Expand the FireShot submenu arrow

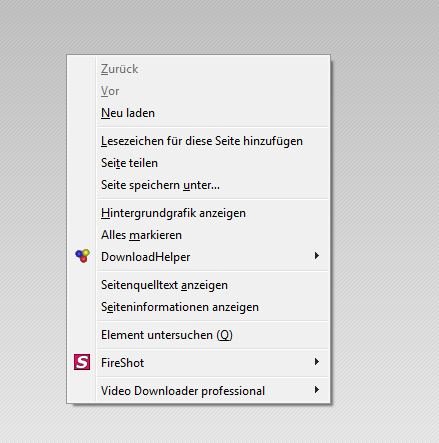point(317,362)
